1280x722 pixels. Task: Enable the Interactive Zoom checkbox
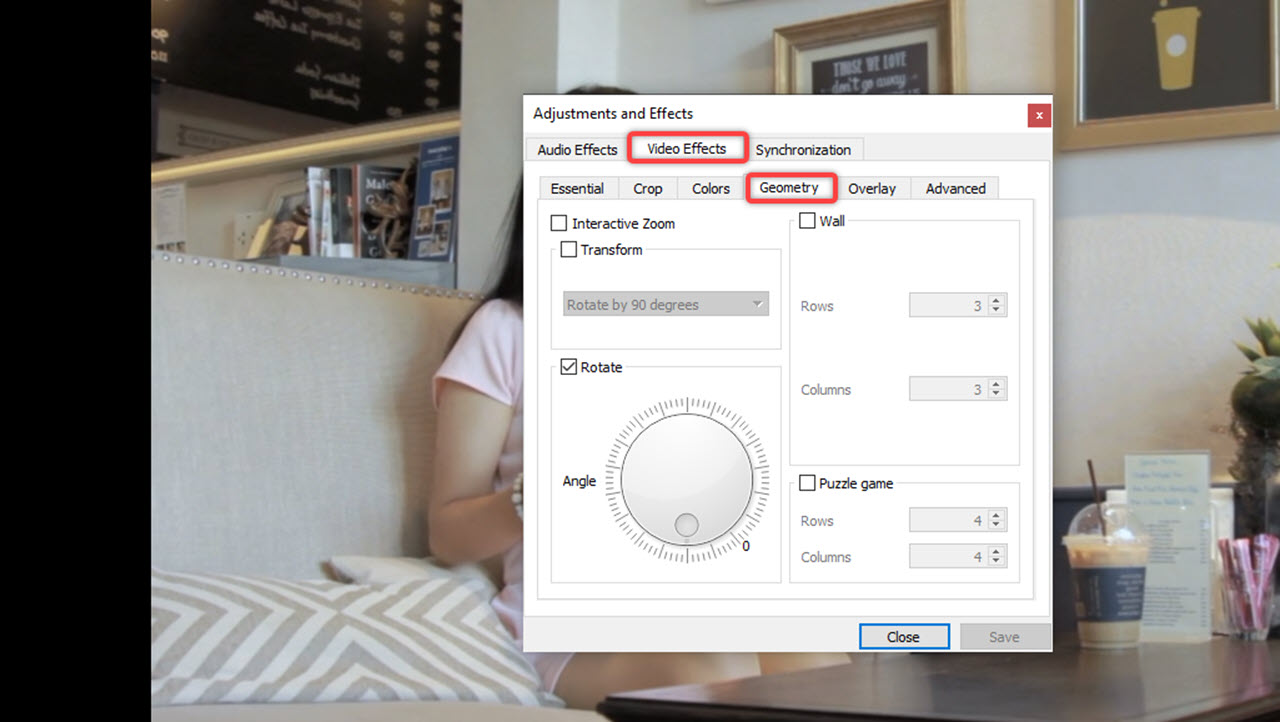558,223
